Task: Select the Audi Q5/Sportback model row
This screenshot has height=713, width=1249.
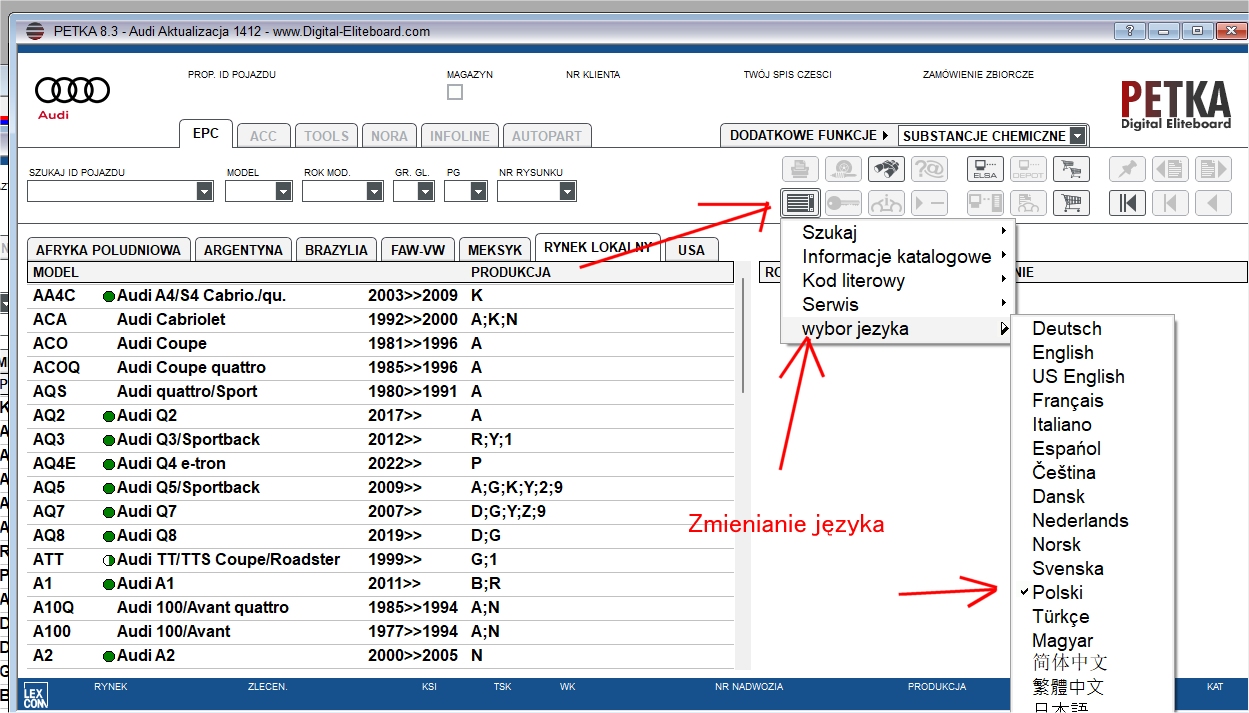Action: [188, 488]
